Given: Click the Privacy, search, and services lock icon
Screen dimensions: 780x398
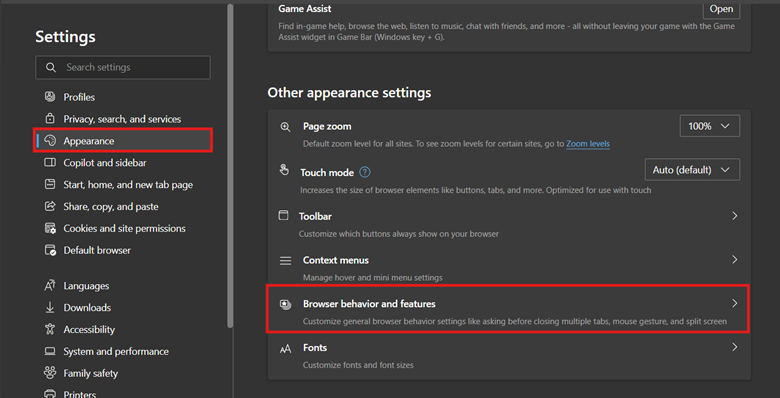Looking at the screenshot, I should click(x=50, y=118).
